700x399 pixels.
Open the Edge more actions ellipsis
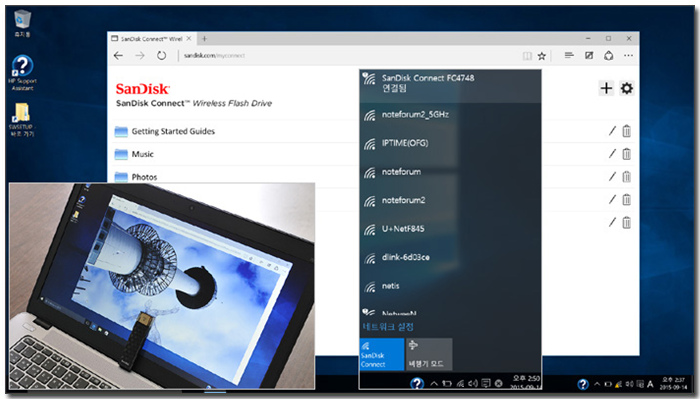[628, 55]
